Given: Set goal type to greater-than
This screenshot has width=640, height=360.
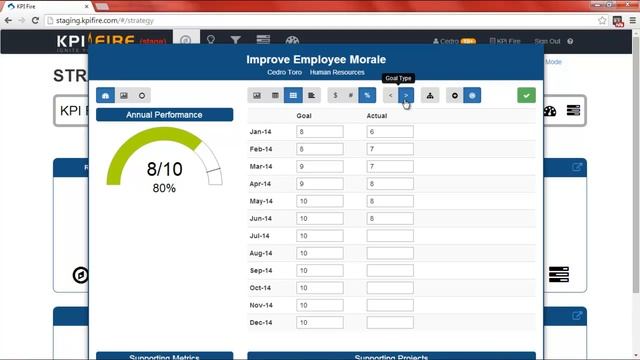Looking at the screenshot, I should 406,96.
